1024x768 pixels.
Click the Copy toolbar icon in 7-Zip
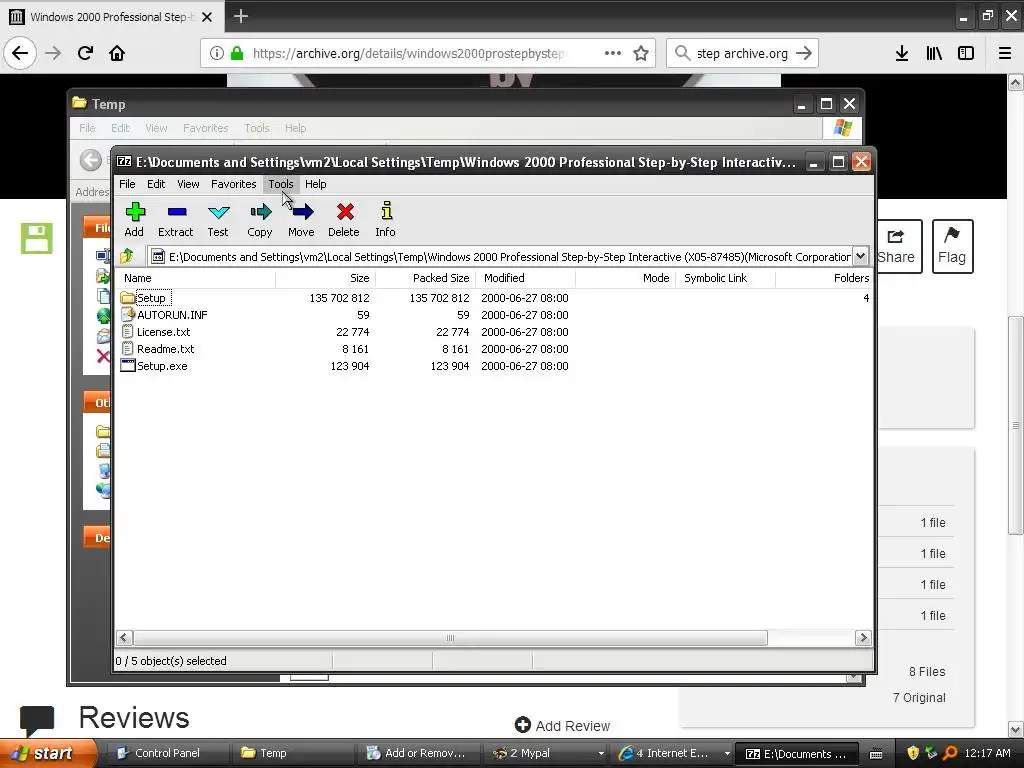260,212
